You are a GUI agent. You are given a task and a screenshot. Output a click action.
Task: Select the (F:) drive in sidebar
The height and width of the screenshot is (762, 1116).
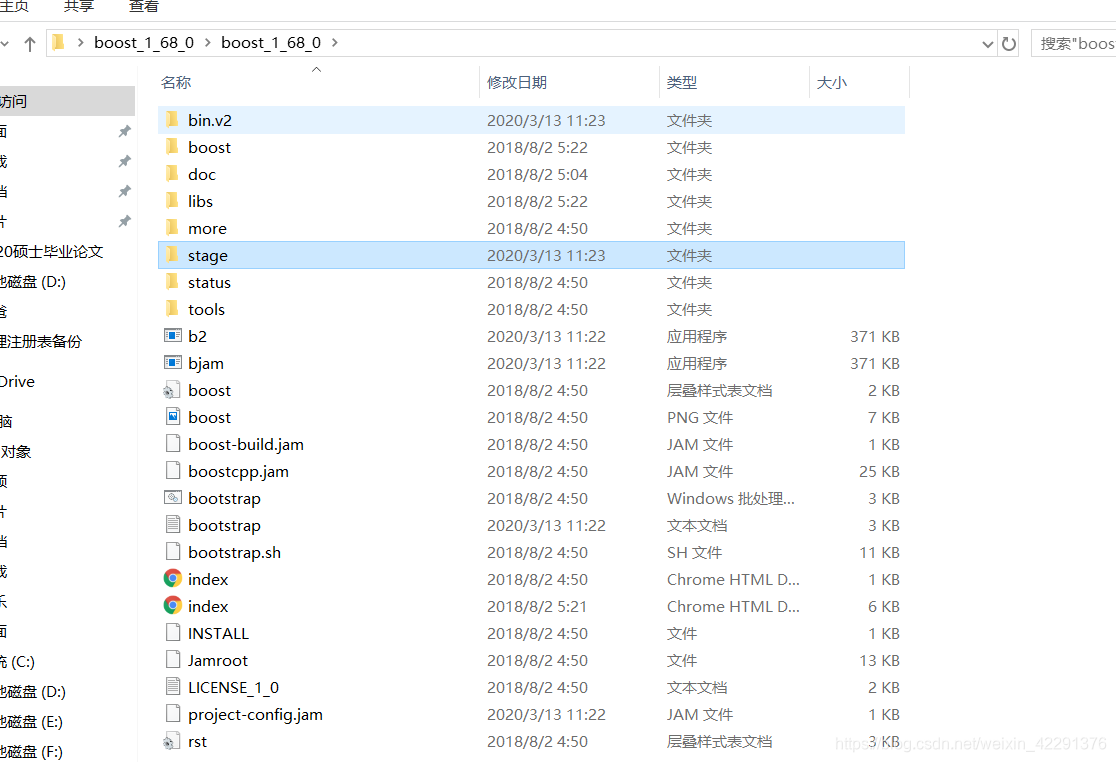[32, 751]
